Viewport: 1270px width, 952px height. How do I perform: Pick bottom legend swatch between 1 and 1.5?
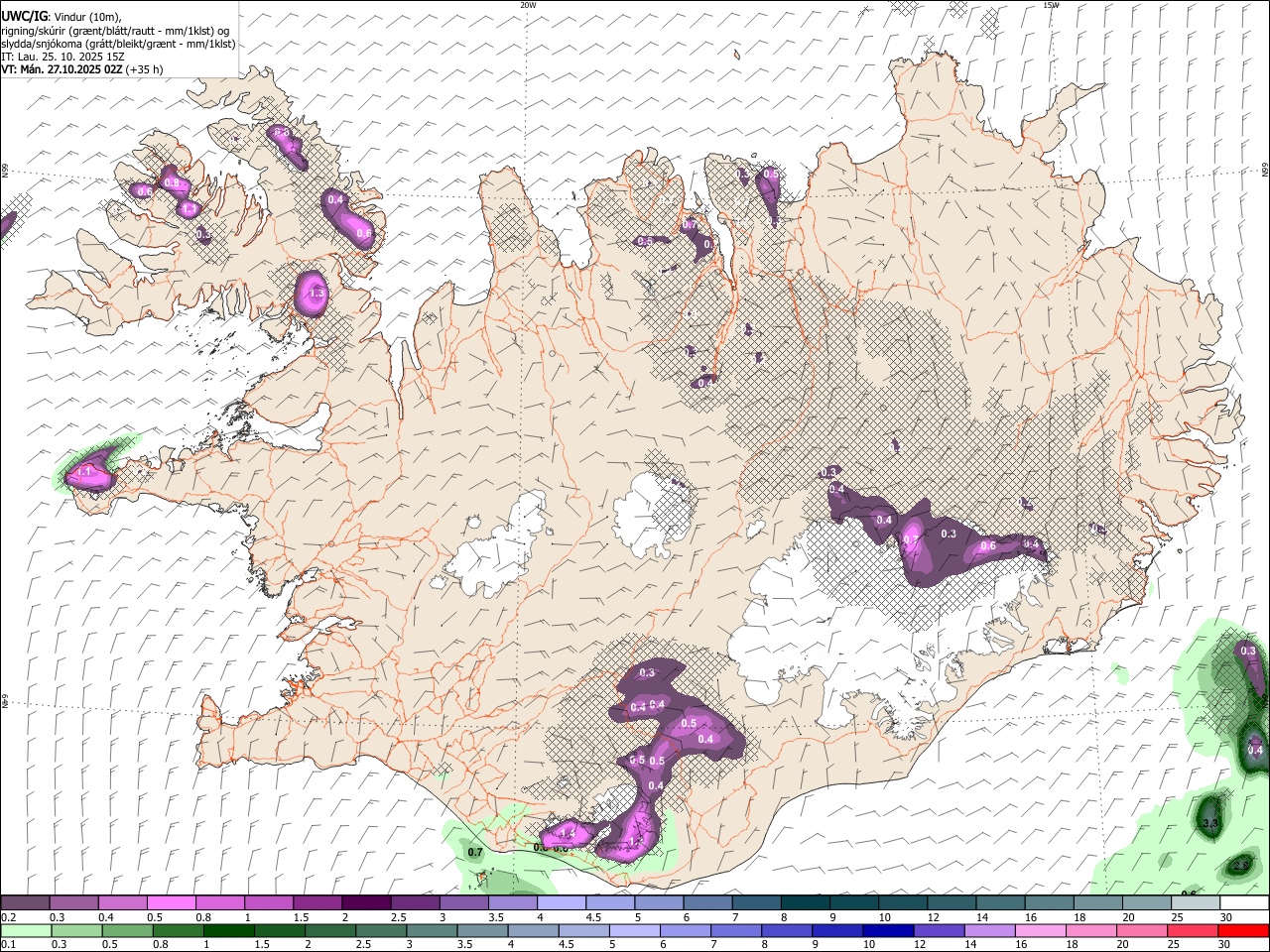(x=229, y=931)
